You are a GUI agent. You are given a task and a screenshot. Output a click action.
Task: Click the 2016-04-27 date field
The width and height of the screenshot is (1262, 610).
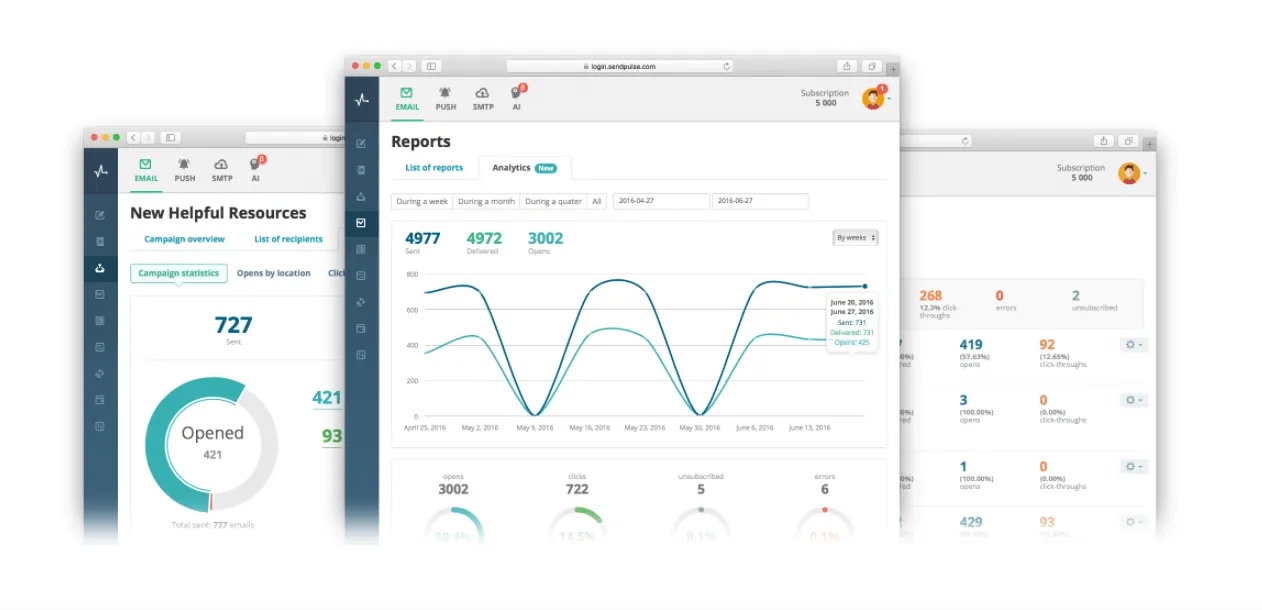pyautogui.click(x=660, y=201)
